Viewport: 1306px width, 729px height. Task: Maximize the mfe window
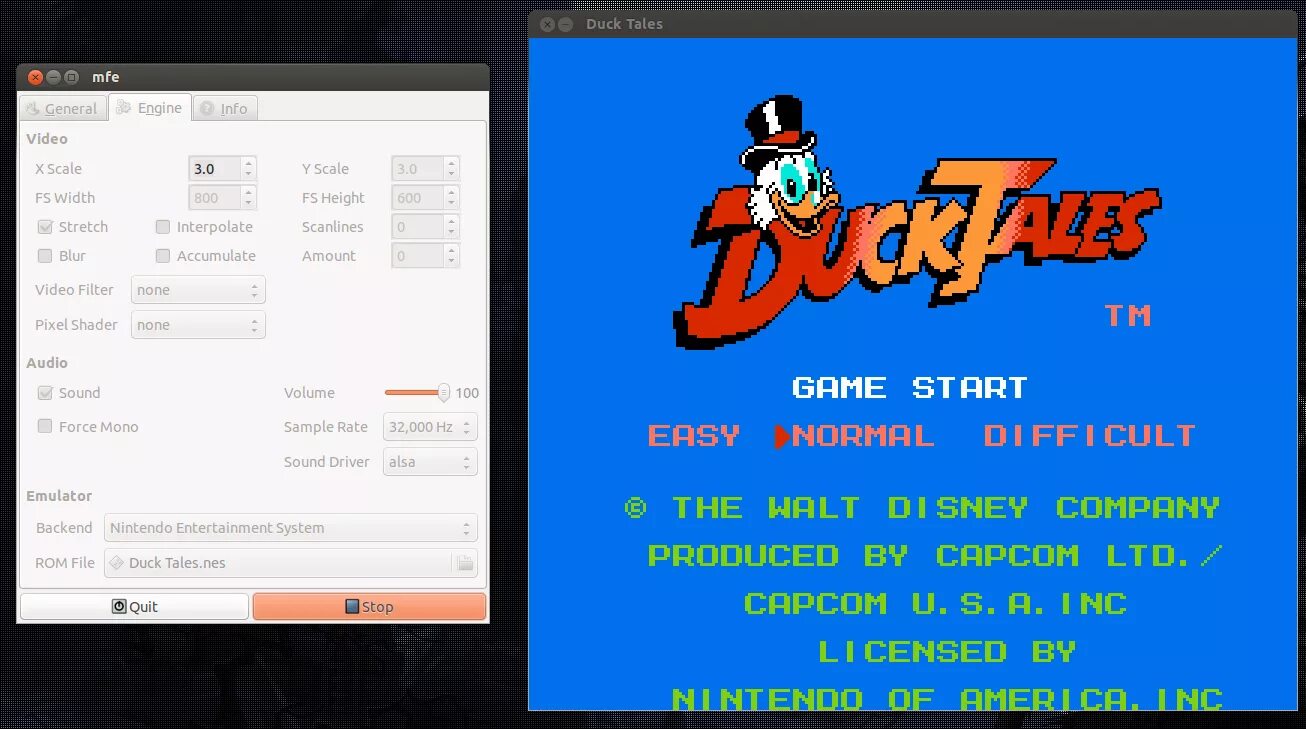72,77
